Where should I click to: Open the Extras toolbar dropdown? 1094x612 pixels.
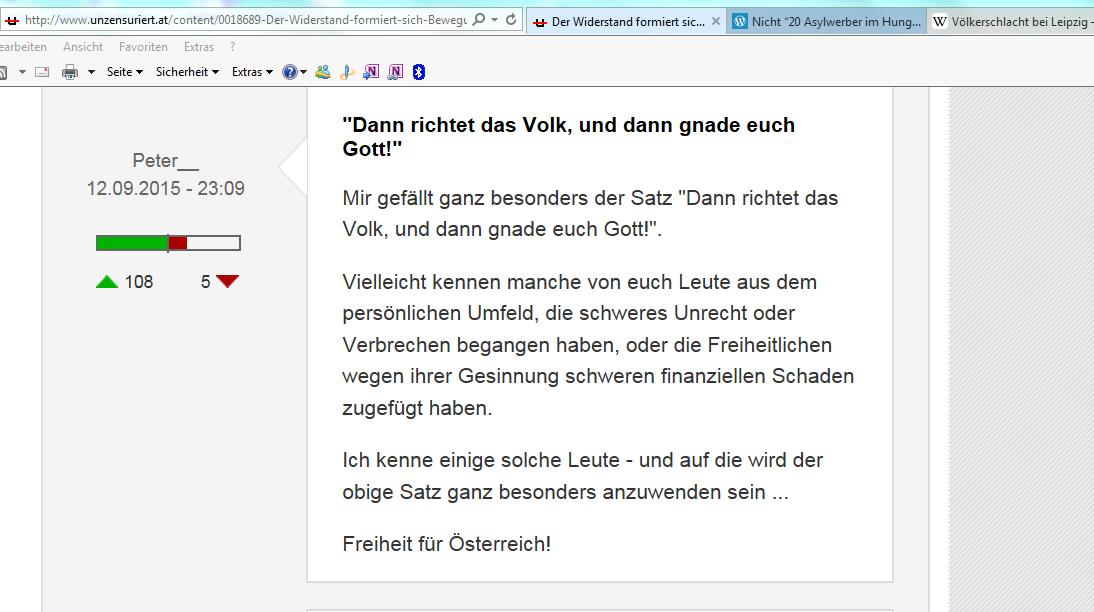pyautogui.click(x=252, y=72)
